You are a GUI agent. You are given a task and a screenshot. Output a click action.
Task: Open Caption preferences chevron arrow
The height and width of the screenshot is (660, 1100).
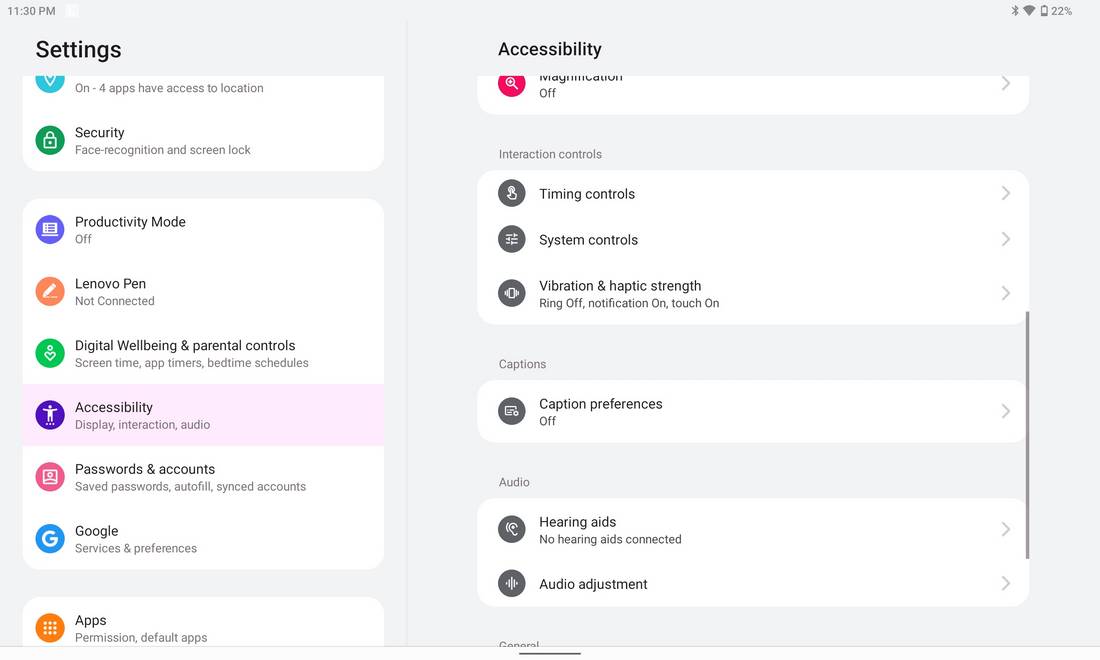pos(1005,411)
